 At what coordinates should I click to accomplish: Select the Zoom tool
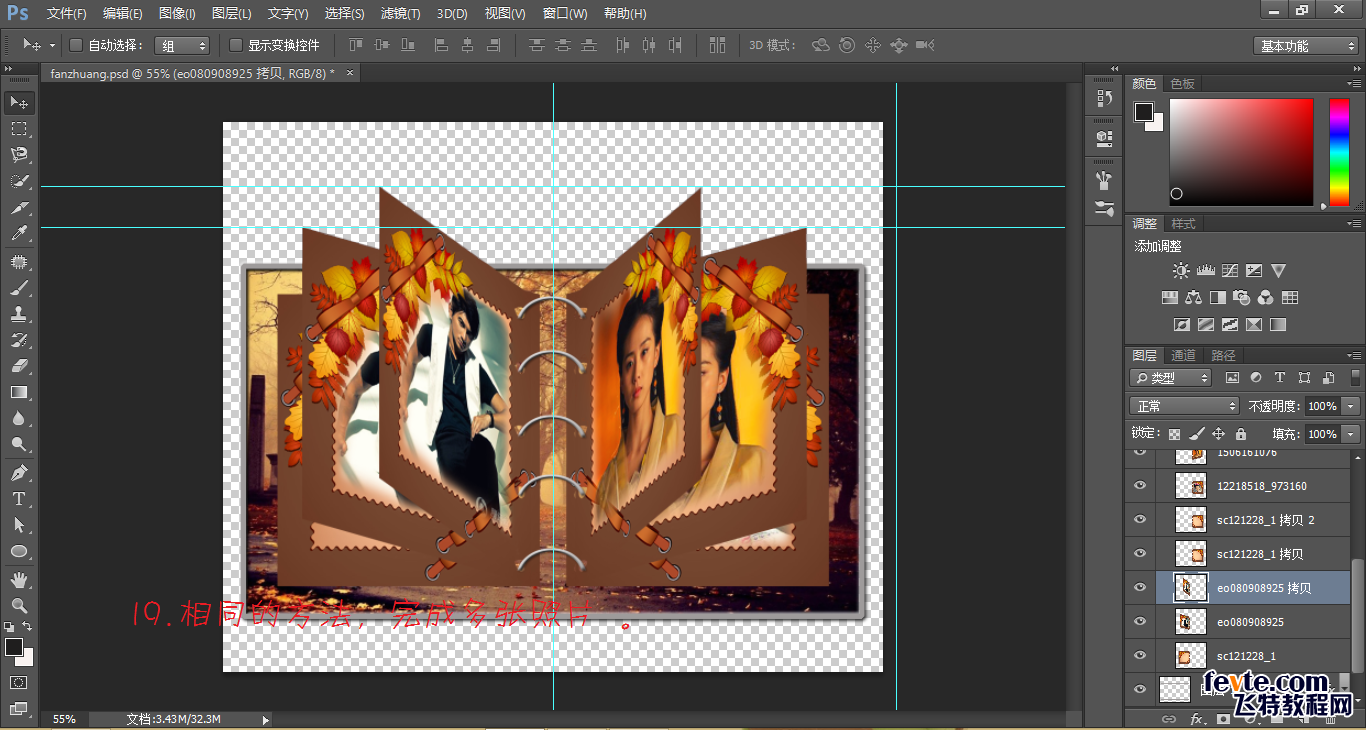pyautogui.click(x=19, y=605)
